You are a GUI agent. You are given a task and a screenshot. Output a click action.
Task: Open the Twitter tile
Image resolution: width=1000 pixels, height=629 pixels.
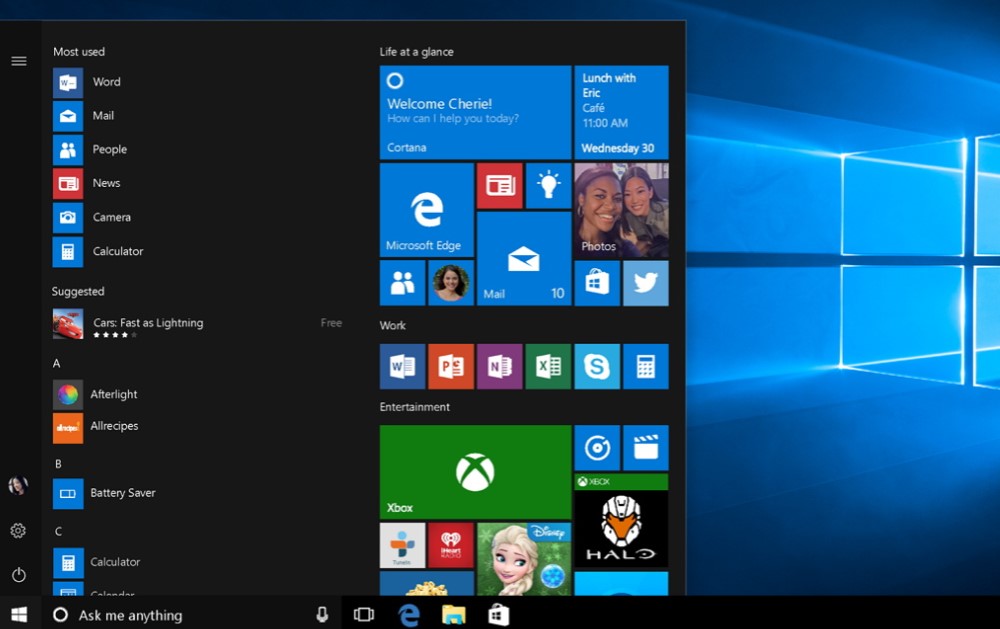[x=645, y=283]
